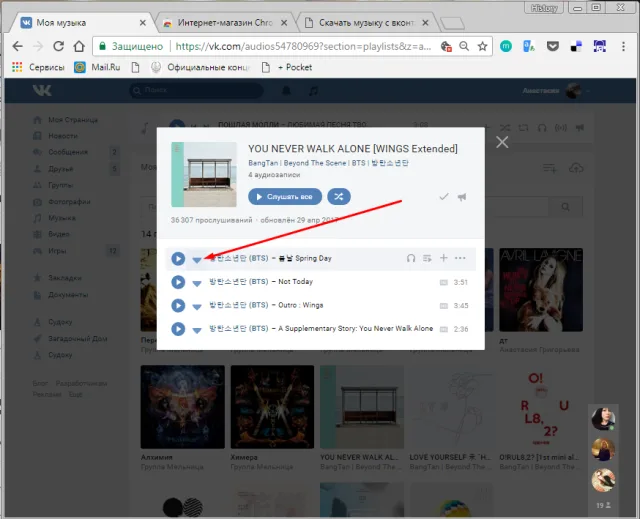Play A Supplementary Story track
This screenshot has width=640, height=519.
[178, 329]
